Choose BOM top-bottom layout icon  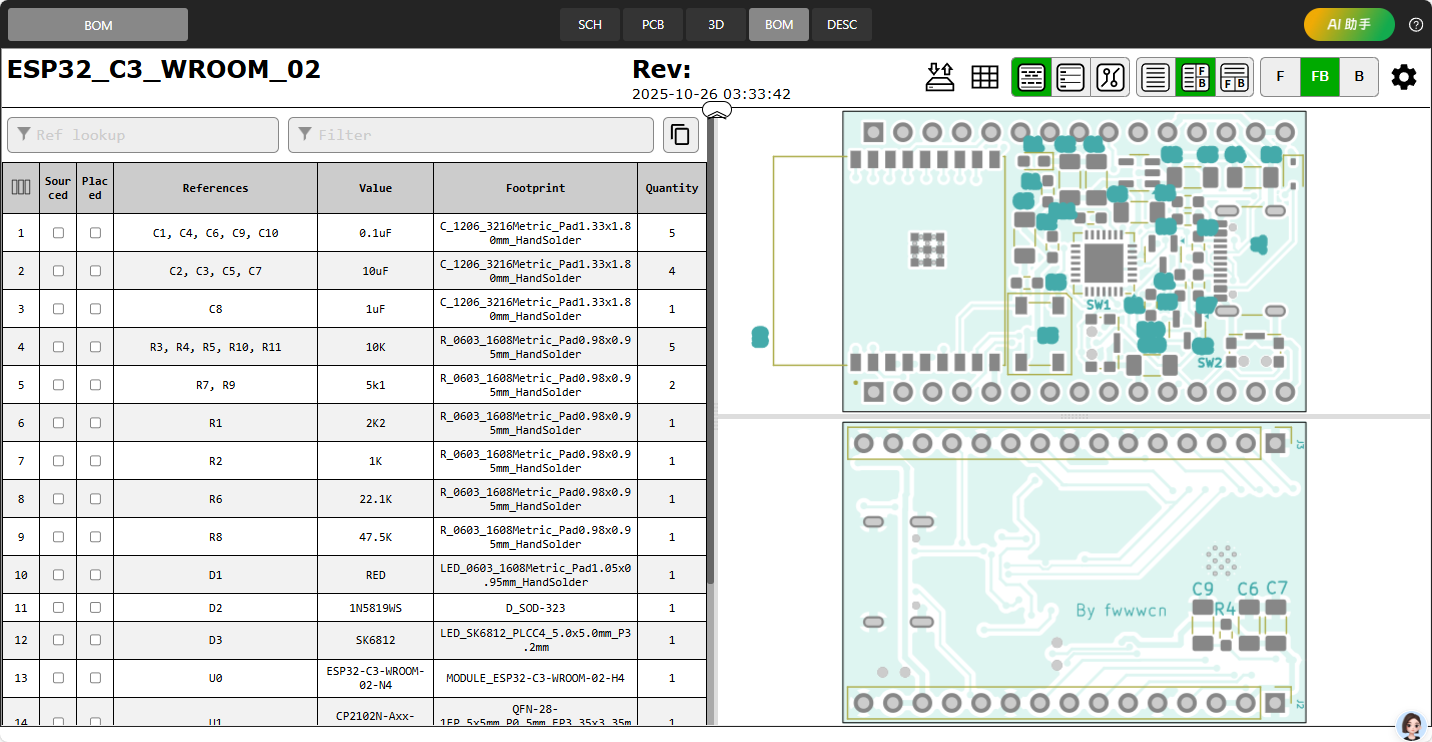[1234, 77]
